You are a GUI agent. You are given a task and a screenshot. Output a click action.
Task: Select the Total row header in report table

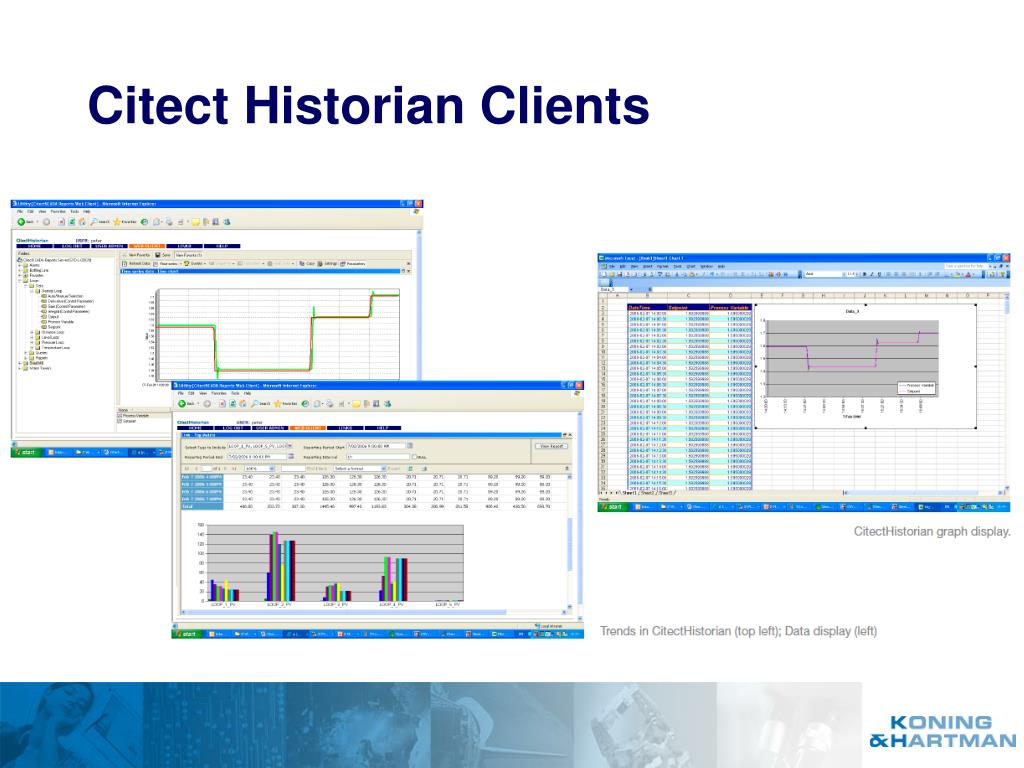202,506
